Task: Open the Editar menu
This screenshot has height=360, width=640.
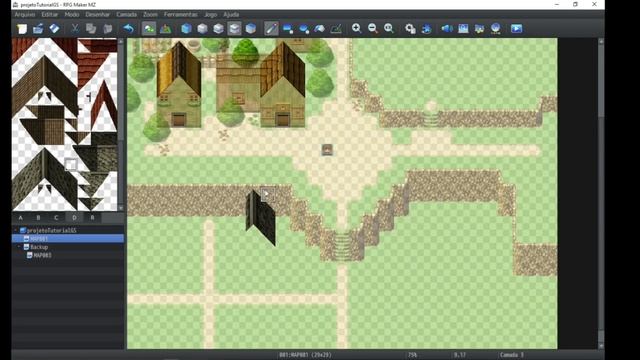Action: [49, 14]
